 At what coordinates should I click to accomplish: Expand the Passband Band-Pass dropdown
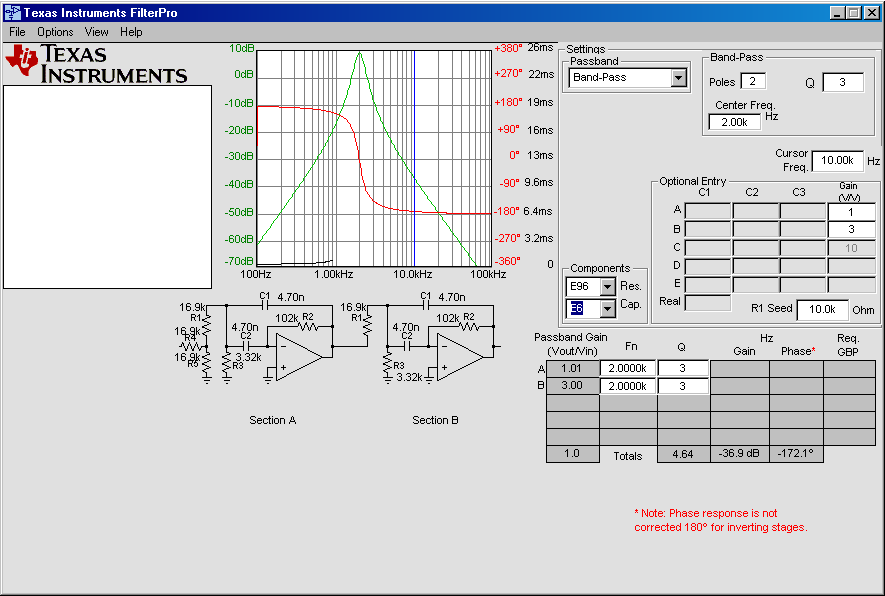click(x=678, y=78)
